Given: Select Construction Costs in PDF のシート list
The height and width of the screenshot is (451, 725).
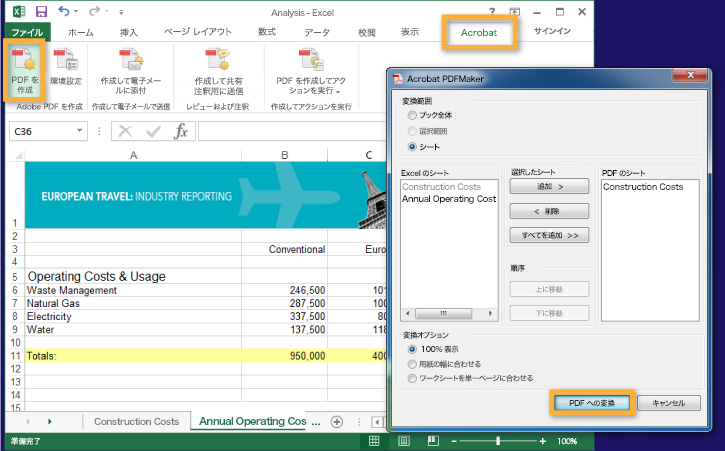Looking at the screenshot, I should click(x=643, y=186).
